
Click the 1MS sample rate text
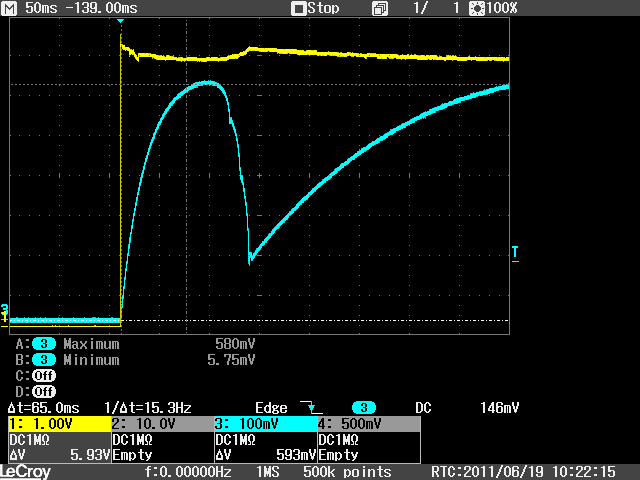(267, 472)
